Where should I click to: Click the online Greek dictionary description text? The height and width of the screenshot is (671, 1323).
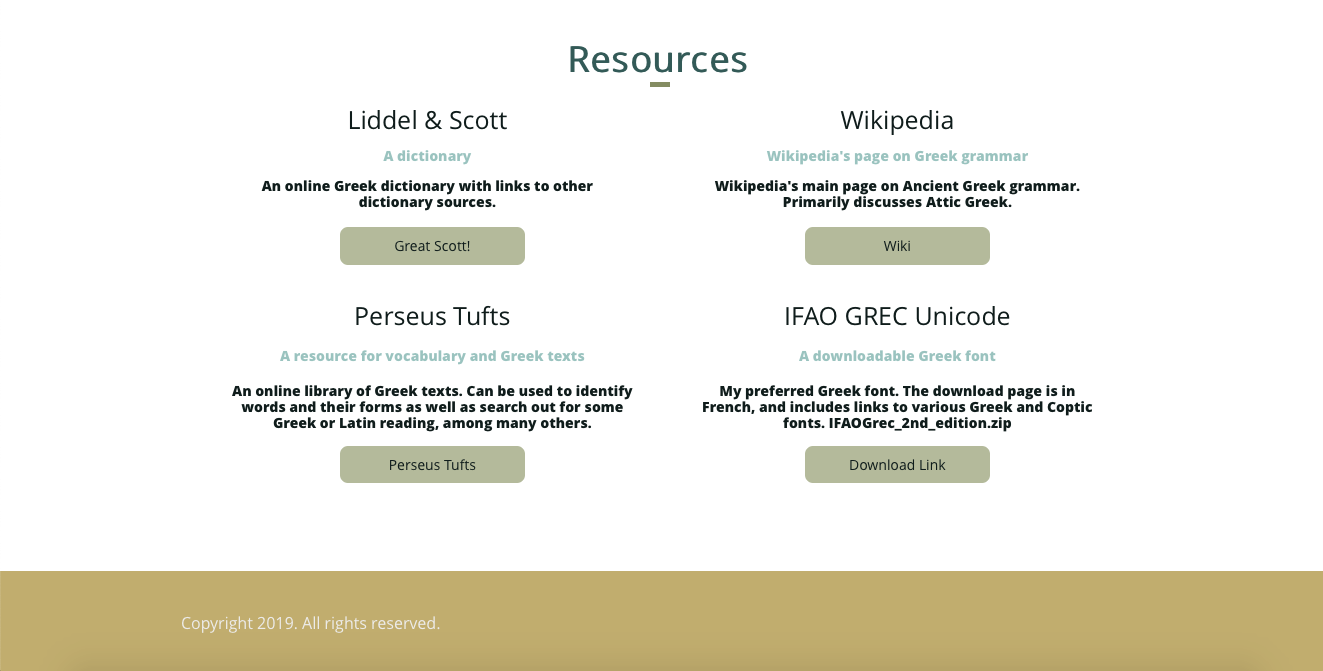(427, 194)
